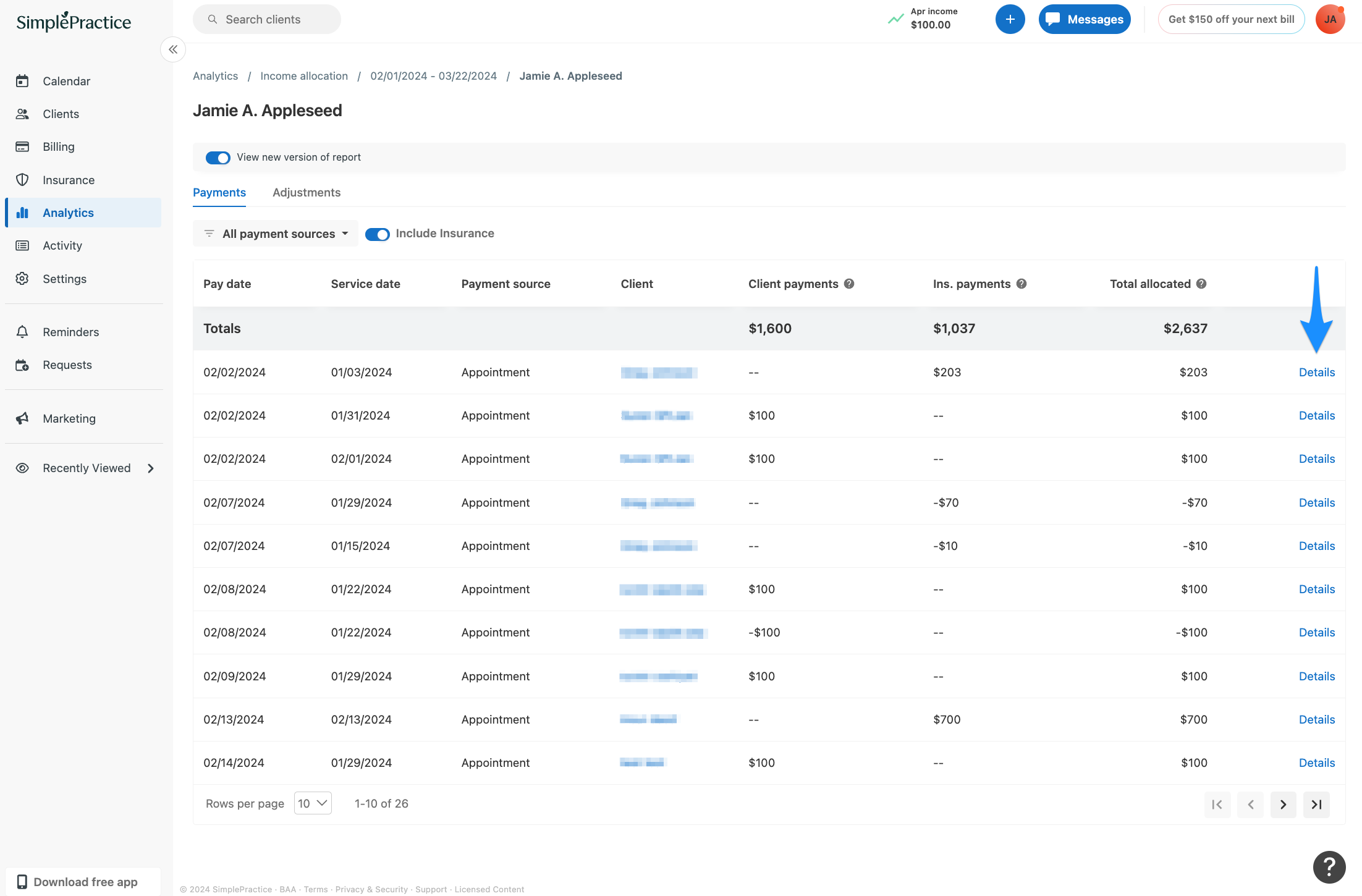This screenshot has height=896, width=1362.
Task: Click help icon next to Total allocated
Action: (x=1201, y=284)
